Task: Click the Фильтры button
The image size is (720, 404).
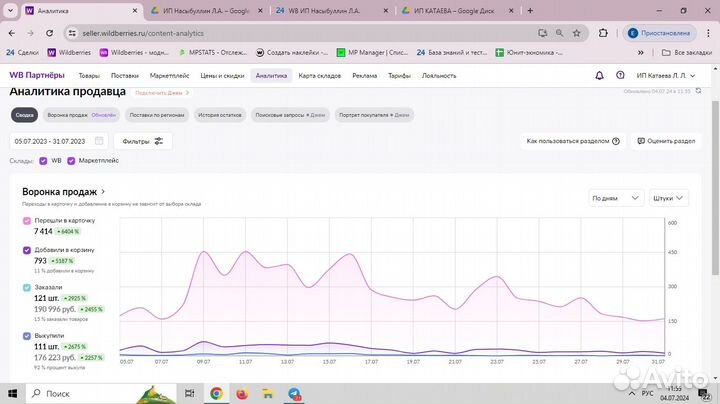Action: coord(144,141)
